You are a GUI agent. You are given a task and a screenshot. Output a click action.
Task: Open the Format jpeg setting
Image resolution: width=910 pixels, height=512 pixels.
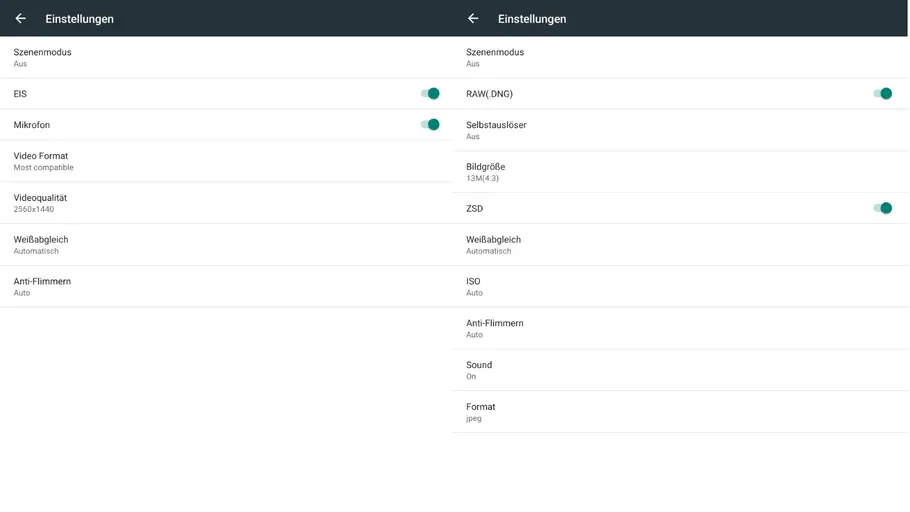pos(680,412)
